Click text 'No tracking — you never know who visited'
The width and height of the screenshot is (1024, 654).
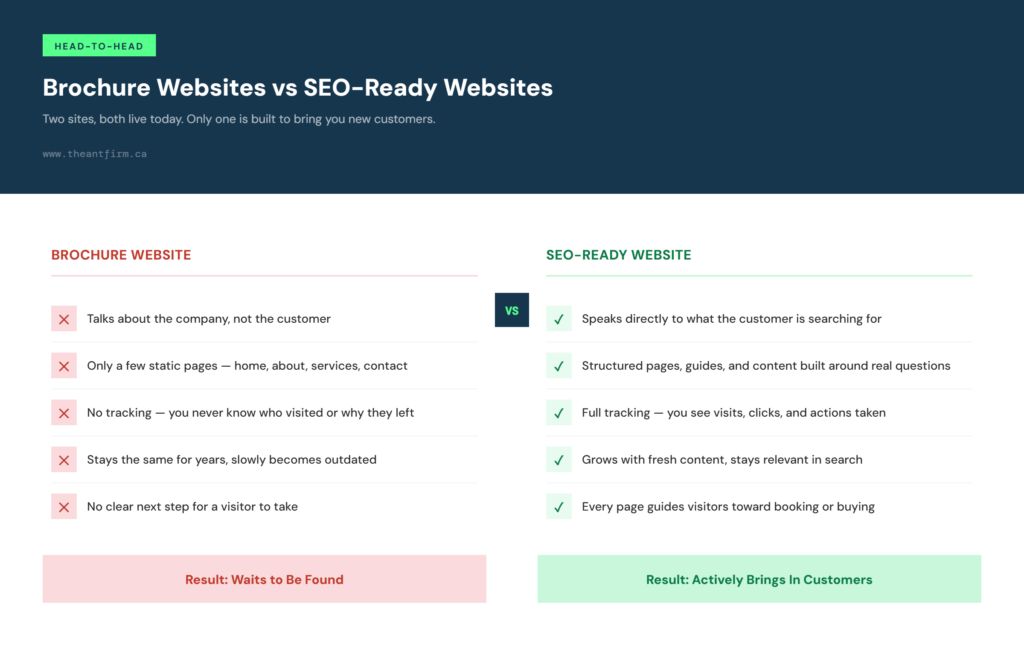[x=251, y=413]
